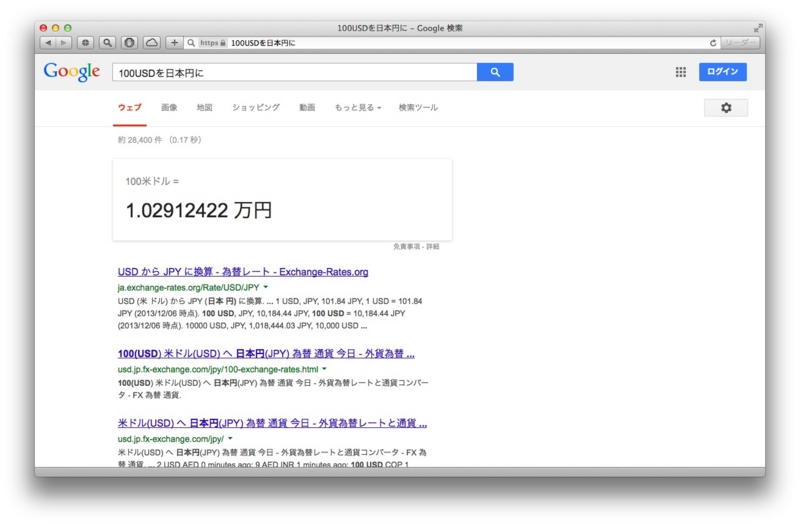Zoom the window with the green button
This screenshot has width=800, height=525.
coord(67,28)
